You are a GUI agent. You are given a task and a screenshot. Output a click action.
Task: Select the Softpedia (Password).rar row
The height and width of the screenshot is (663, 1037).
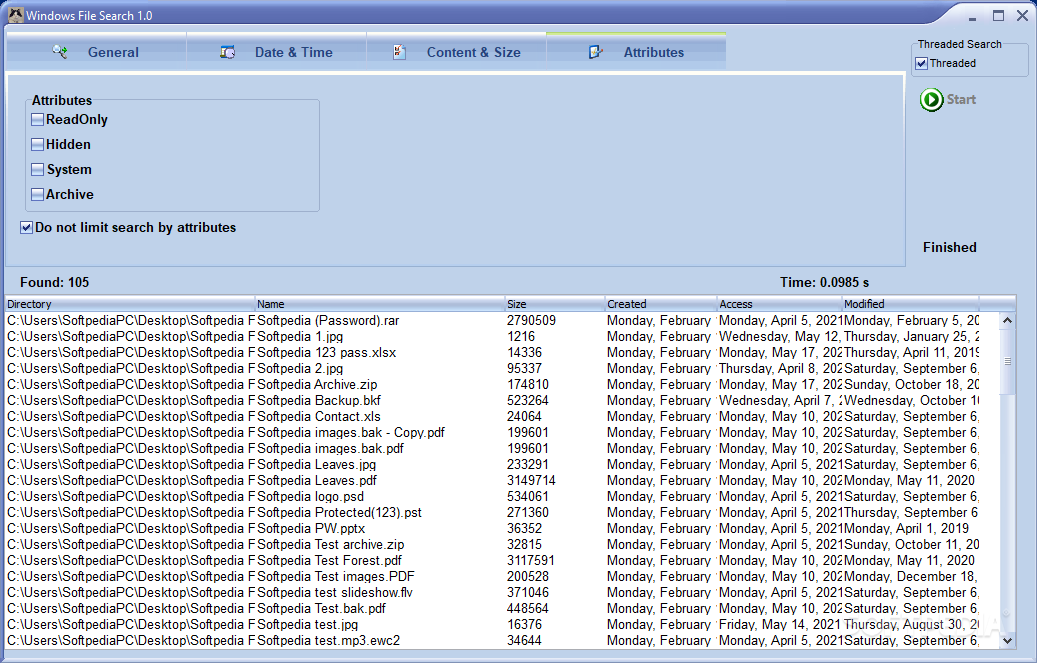coord(493,320)
